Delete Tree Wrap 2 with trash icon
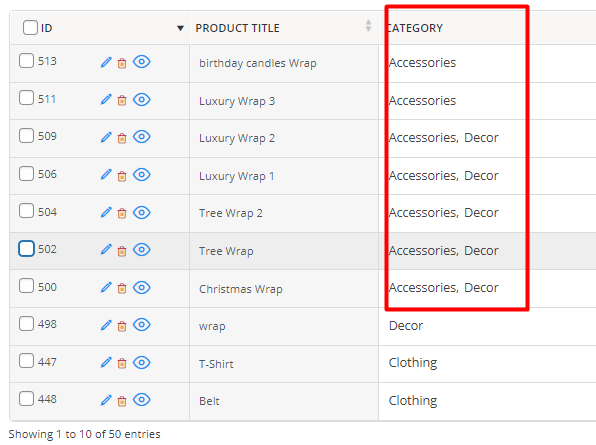Viewport: 596px width, 445px height. click(122, 213)
